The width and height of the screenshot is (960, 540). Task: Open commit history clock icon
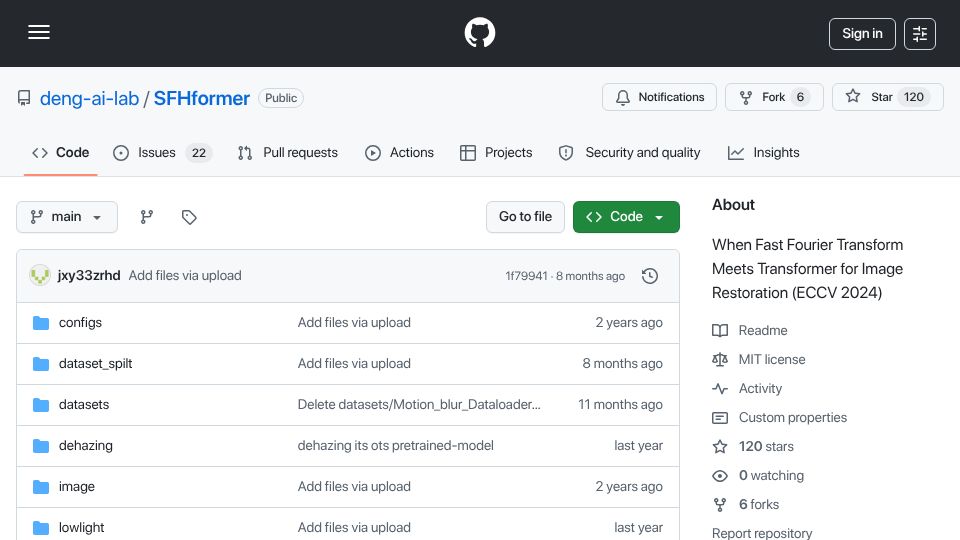[650, 276]
